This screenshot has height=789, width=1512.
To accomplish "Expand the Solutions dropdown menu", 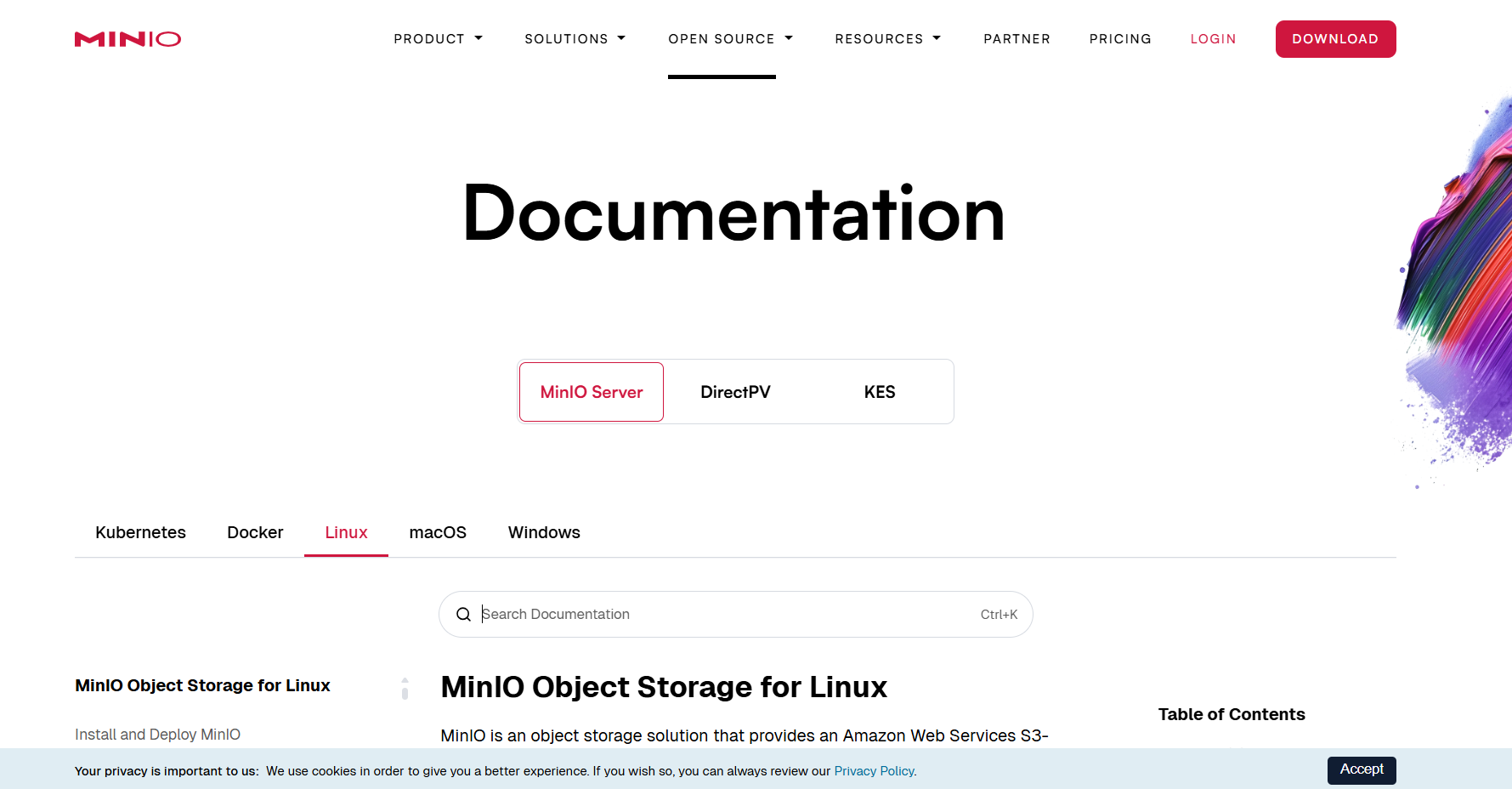I will click(575, 39).
